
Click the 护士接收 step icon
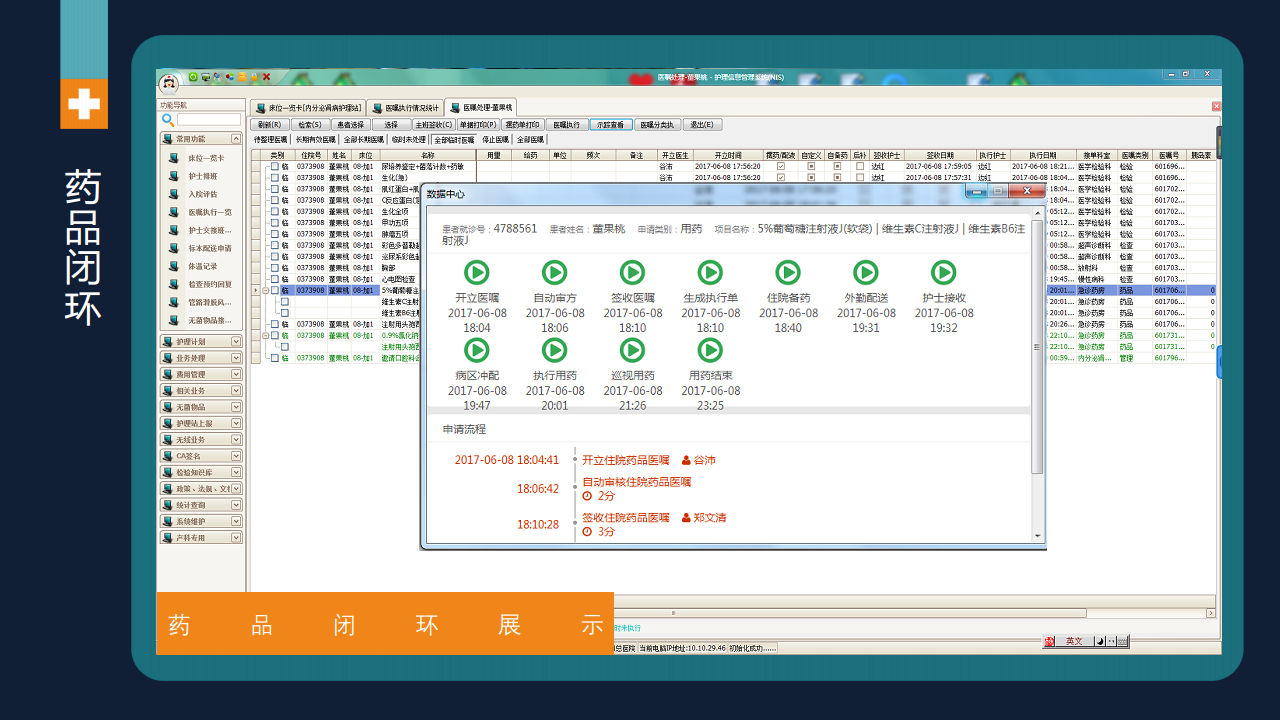click(944, 272)
